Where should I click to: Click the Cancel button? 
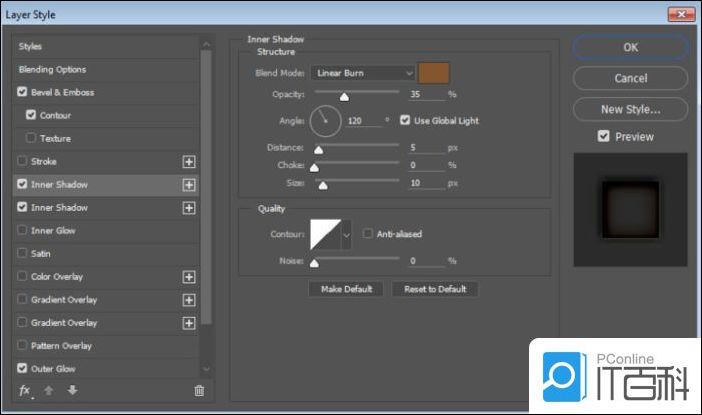(x=630, y=78)
